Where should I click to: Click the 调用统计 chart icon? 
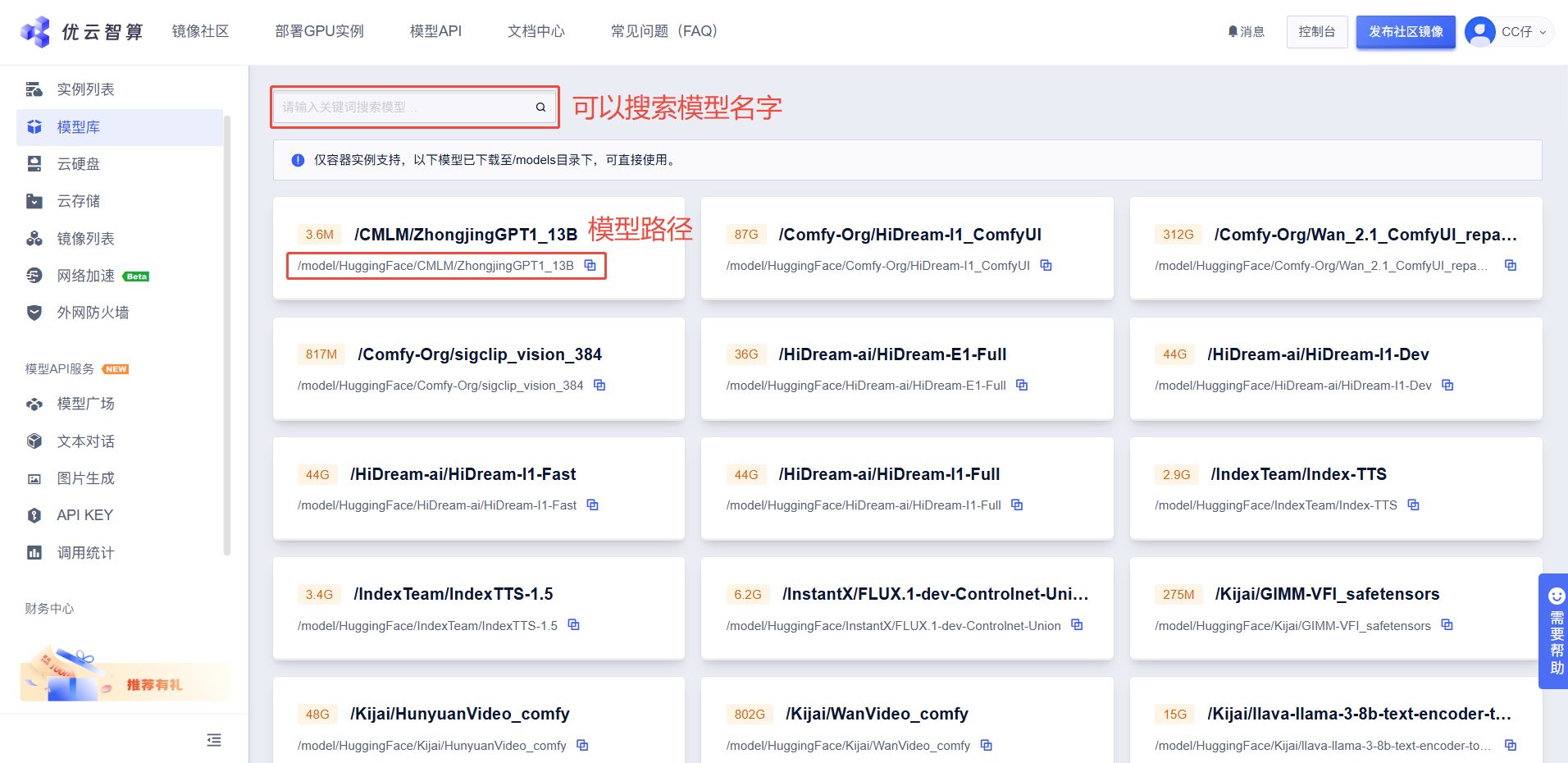click(x=34, y=553)
